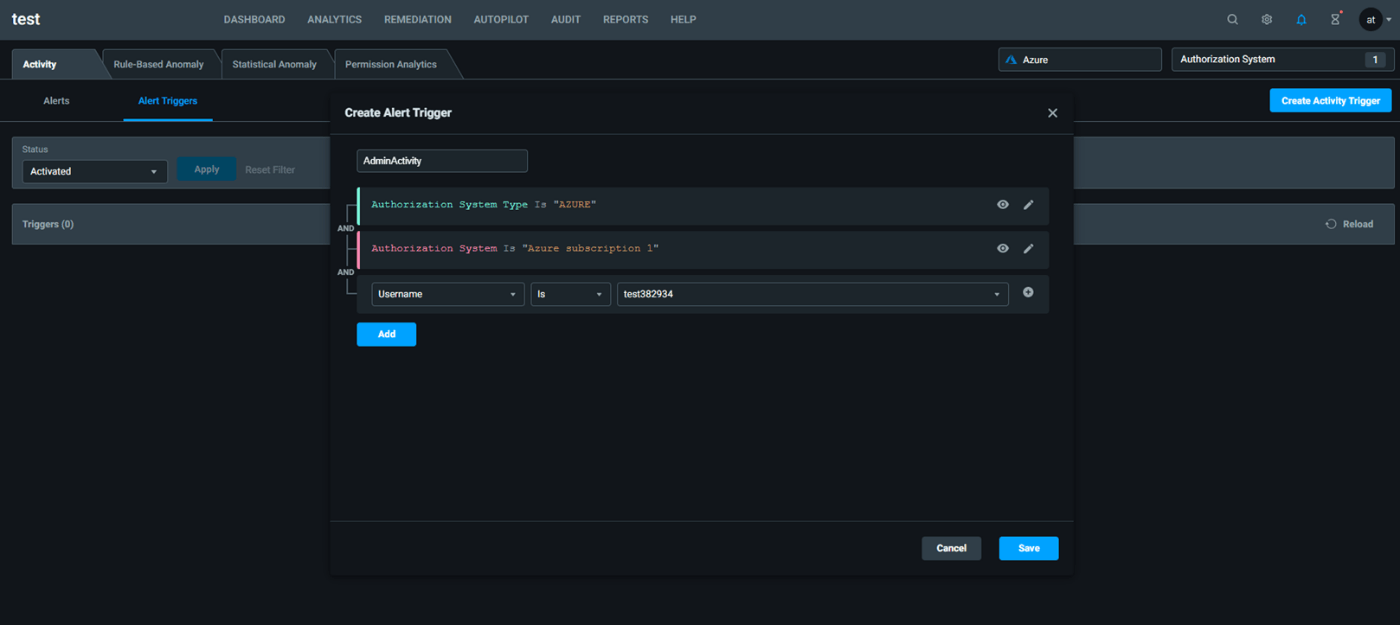This screenshot has width=1400, height=625.
Task: Add a condition with the plus icon
Action: pos(1028,293)
